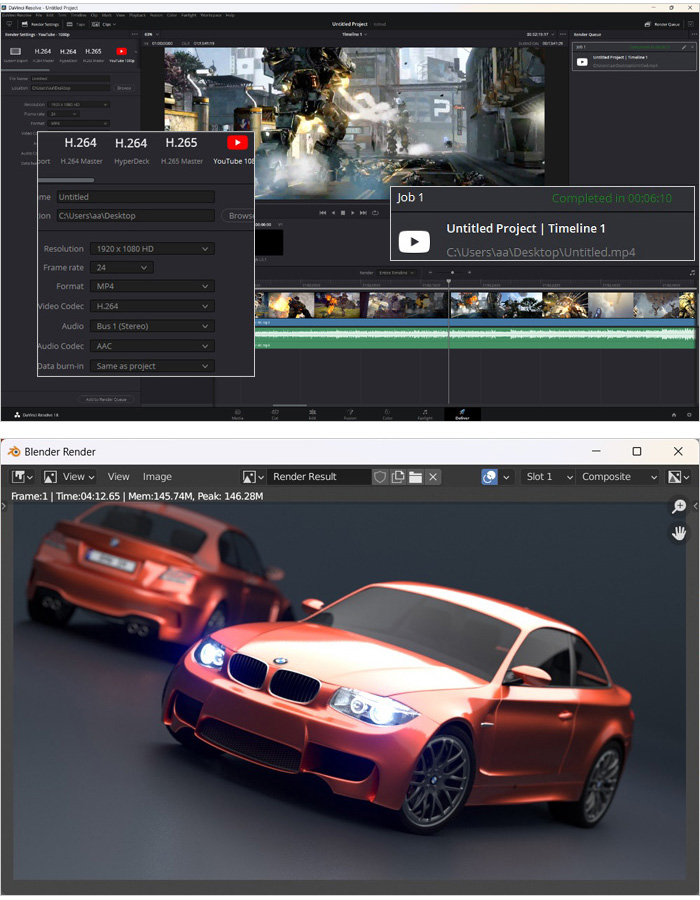This screenshot has width=700, height=900.
Task: Open Blender image mode selector icon
Action: [50, 476]
